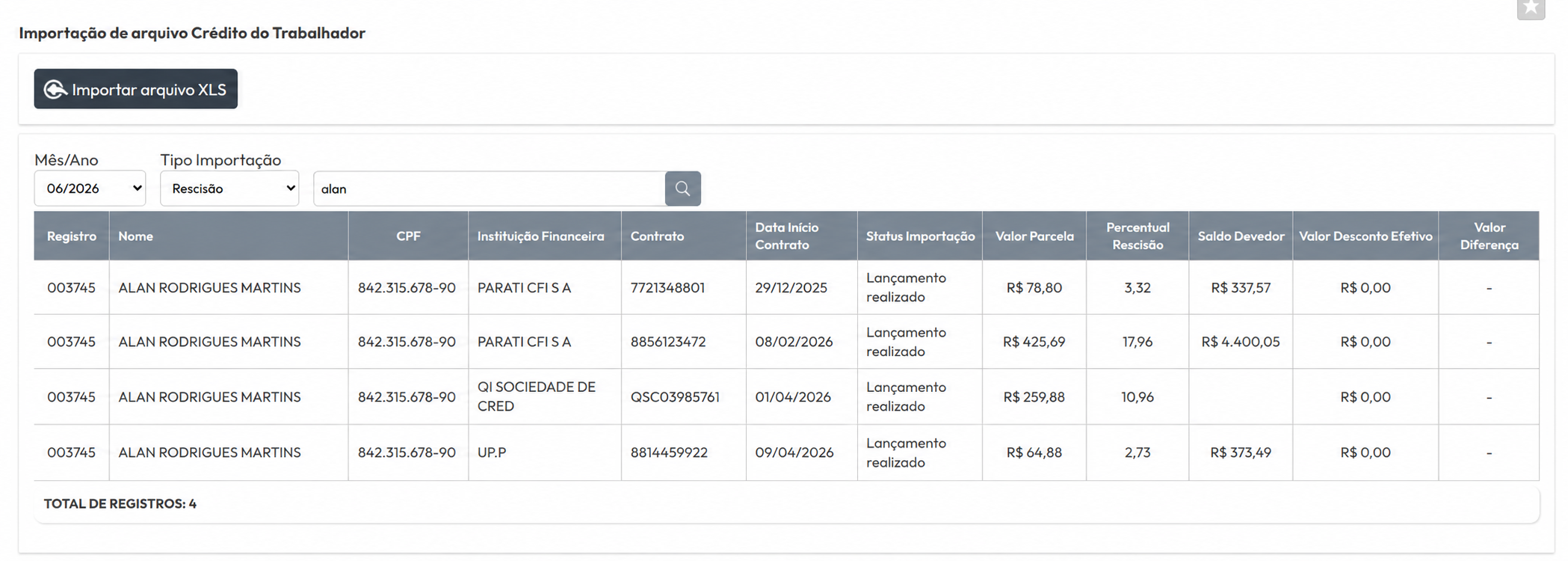The width and height of the screenshot is (1568, 561).
Task: Open the Tipo Importação dropdown
Action: (x=229, y=188)
